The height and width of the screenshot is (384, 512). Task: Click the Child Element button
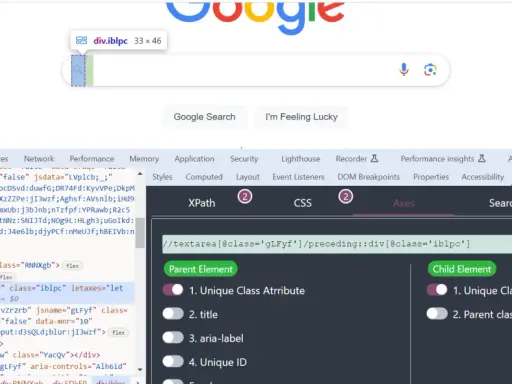[462, 269]
